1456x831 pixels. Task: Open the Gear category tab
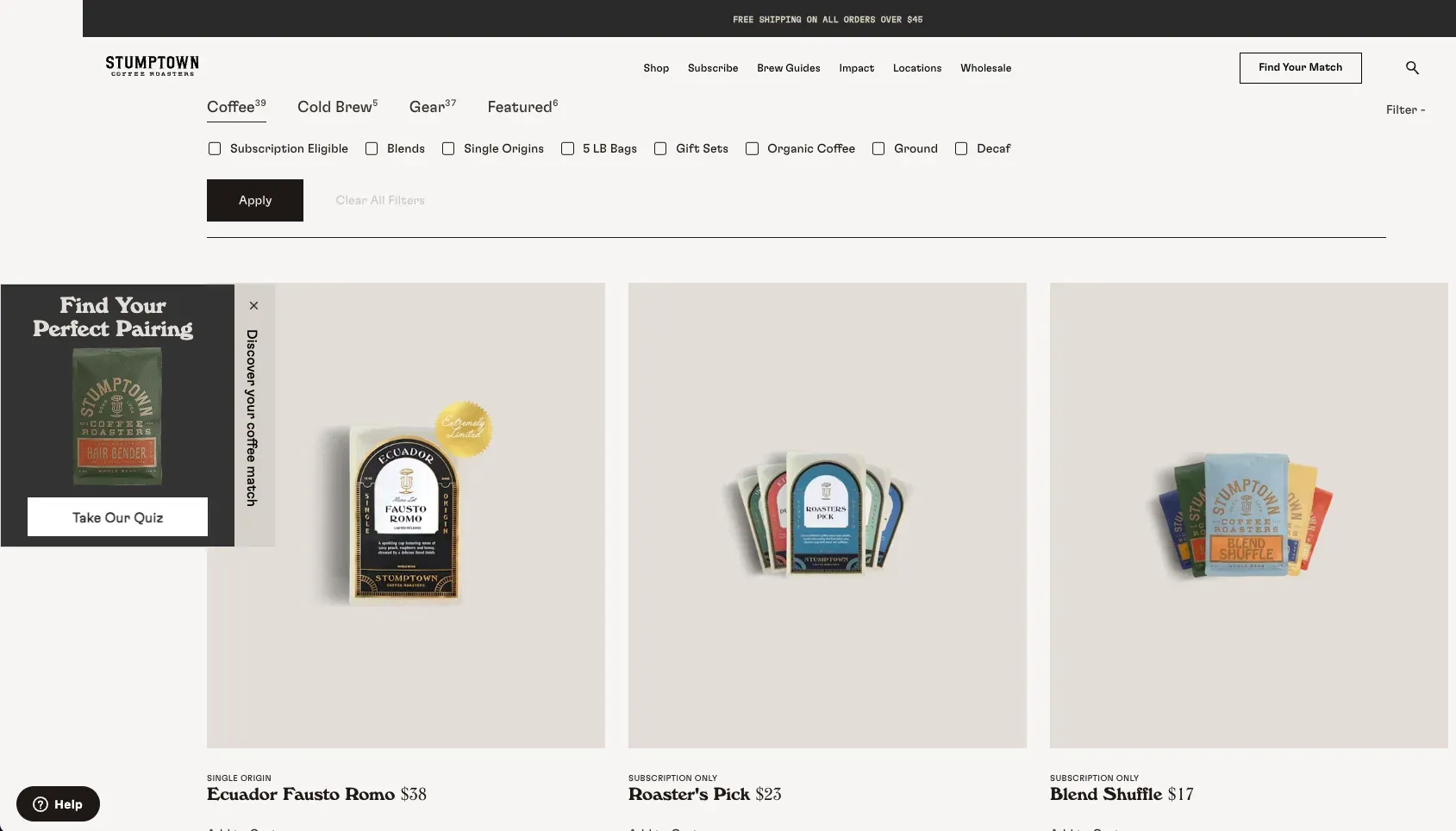point(433,107)
